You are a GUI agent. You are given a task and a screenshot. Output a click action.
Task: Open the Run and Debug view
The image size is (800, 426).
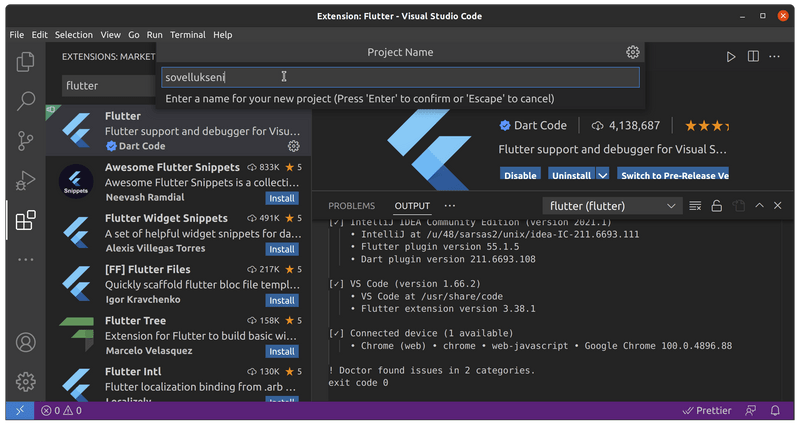coord(26,180)
